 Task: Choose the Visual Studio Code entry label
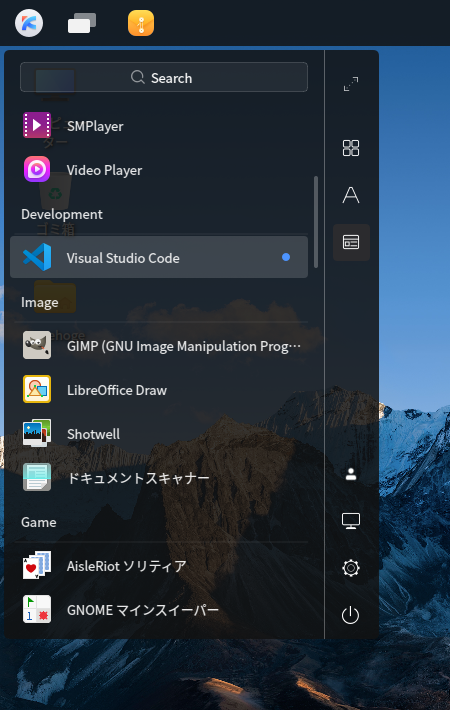point(123,258)
